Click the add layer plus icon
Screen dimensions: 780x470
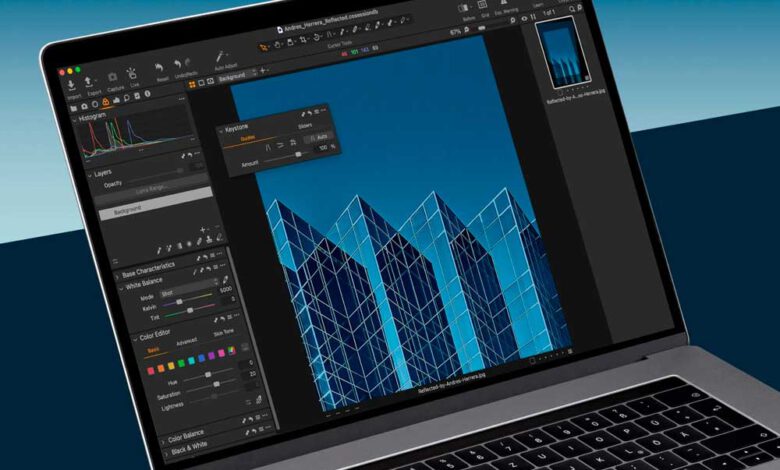[x=202, y=230]
